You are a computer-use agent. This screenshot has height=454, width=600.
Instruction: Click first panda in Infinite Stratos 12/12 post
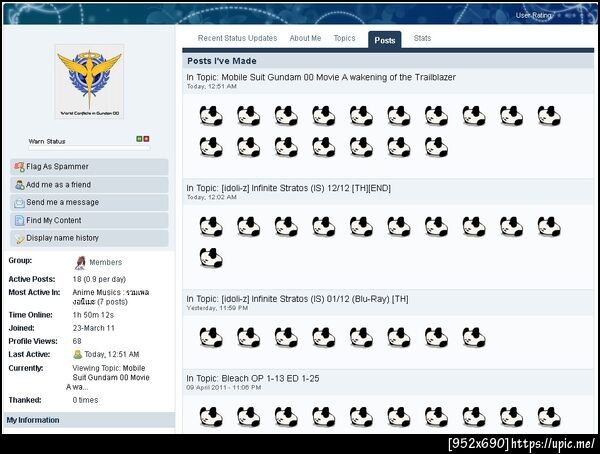[x=211, y=226]
